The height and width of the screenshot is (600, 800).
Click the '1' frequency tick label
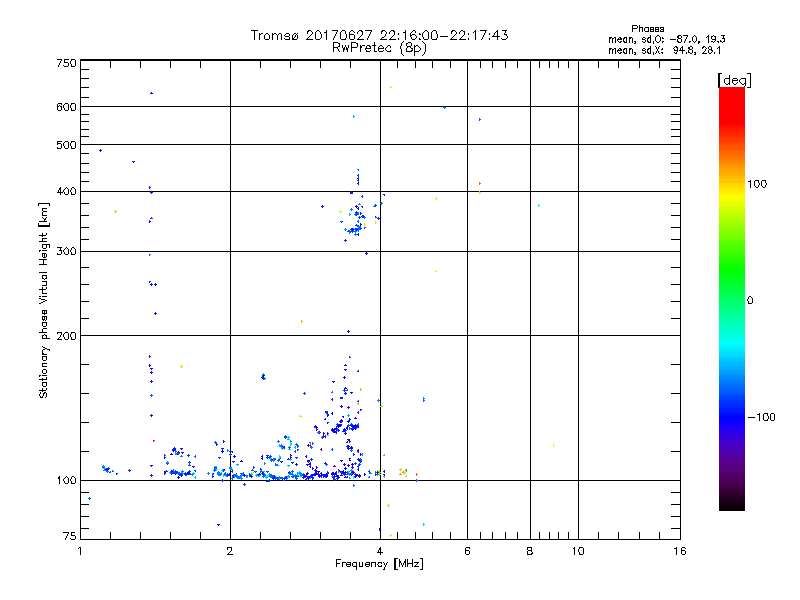pyautogui.click(x=80, y=551)
